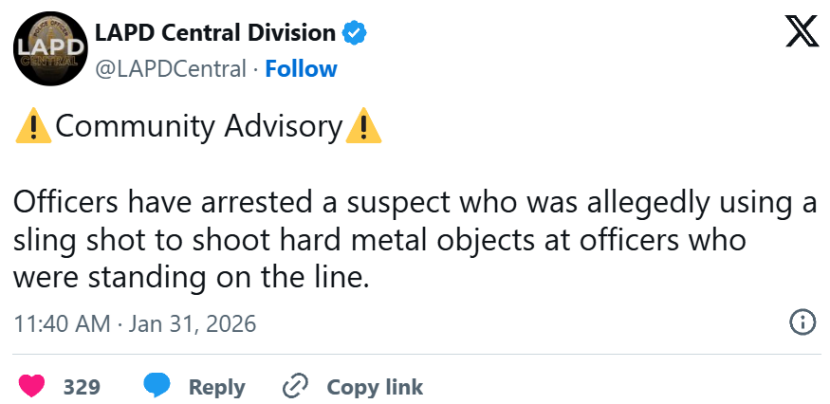Click the Community Advisory heading text
The width and height of the screenshot is (830, 404).
click(x=199, y=128)
